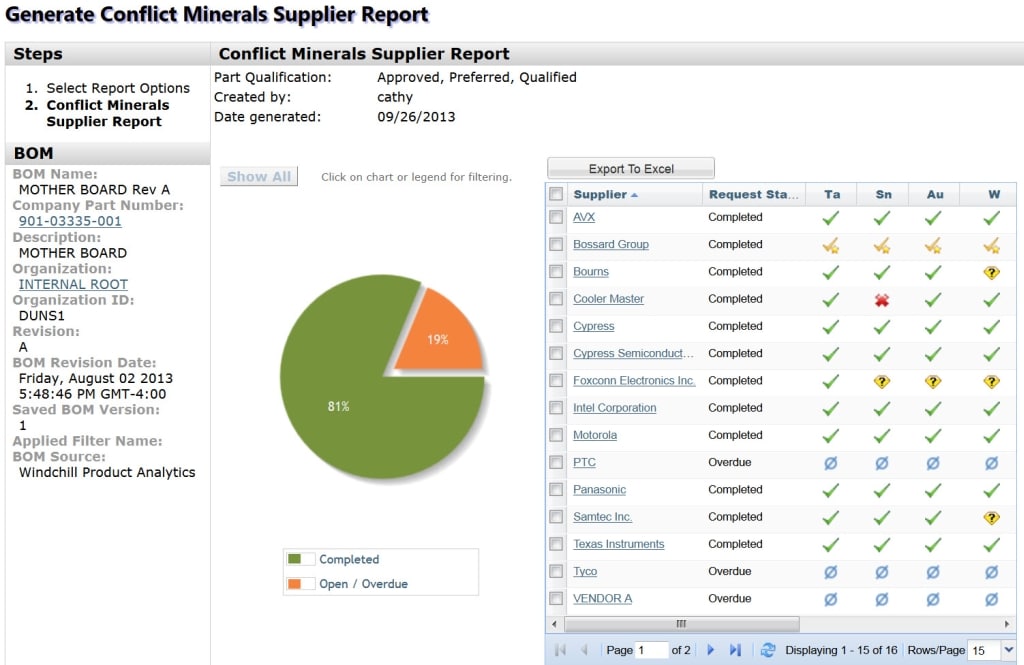Filter by Completed legend entry
The height and width of the screenshot is (665, 1024).
pyautogui.click(x=349, y=559)
